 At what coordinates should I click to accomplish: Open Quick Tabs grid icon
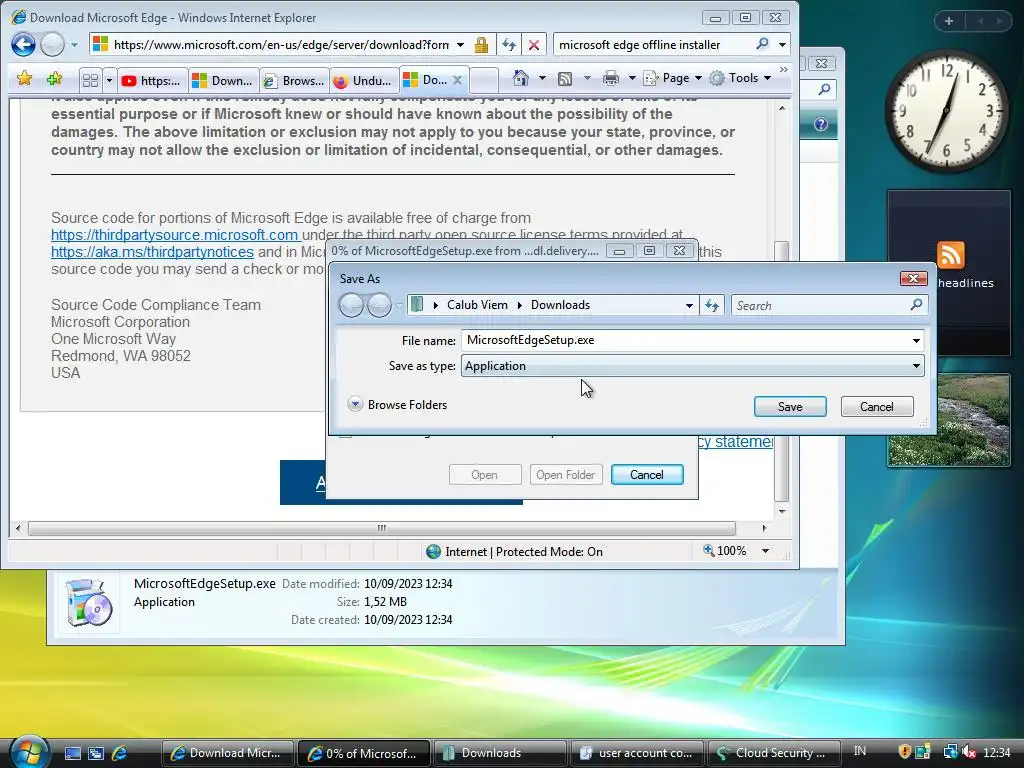click(90, 80)
